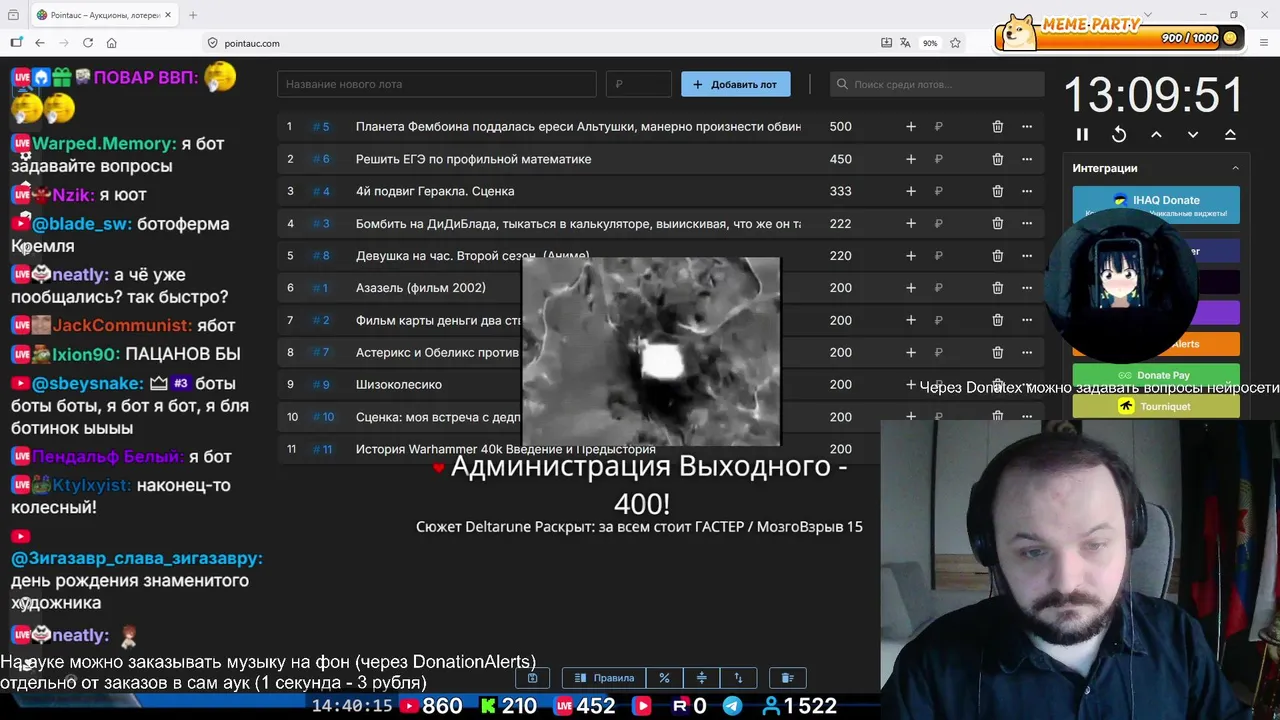Pause the auction countdown timer
Viewport: 1280px width, 720px height.
[1082, 134]
